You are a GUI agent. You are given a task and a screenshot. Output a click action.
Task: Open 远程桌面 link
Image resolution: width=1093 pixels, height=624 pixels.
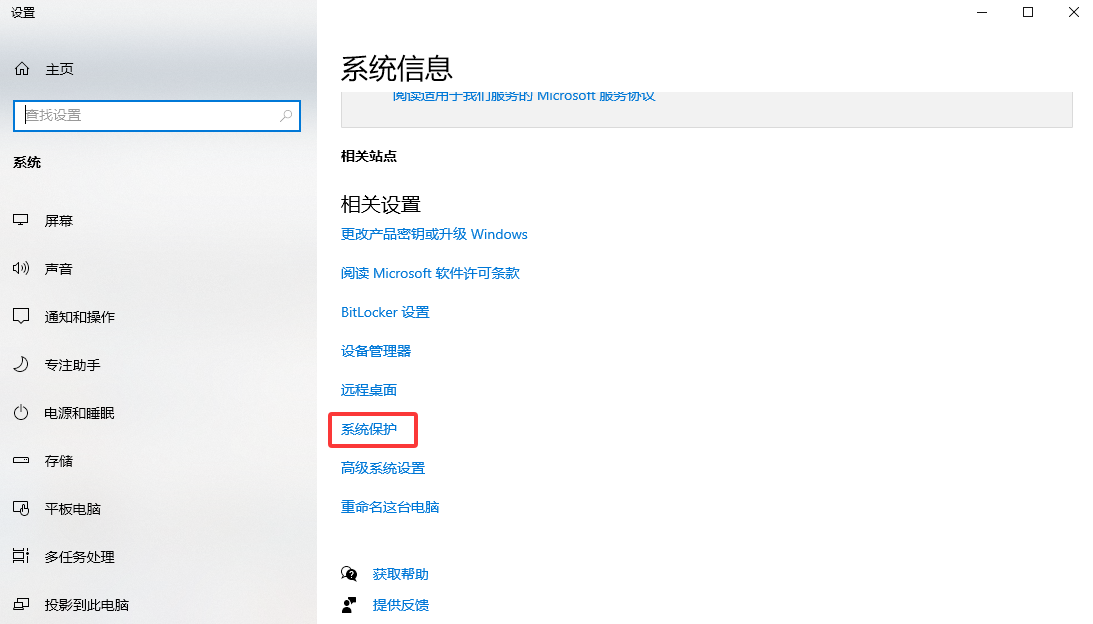click(369, 390)
